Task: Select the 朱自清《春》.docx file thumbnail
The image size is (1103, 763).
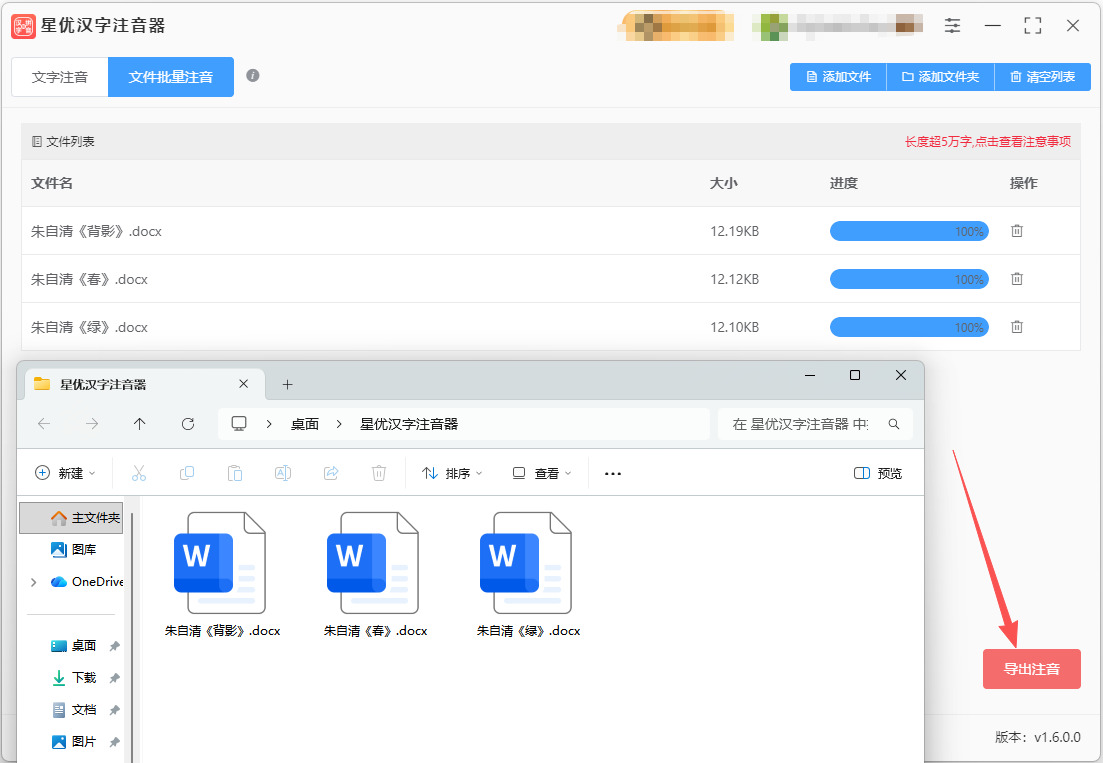Action: 376,575
